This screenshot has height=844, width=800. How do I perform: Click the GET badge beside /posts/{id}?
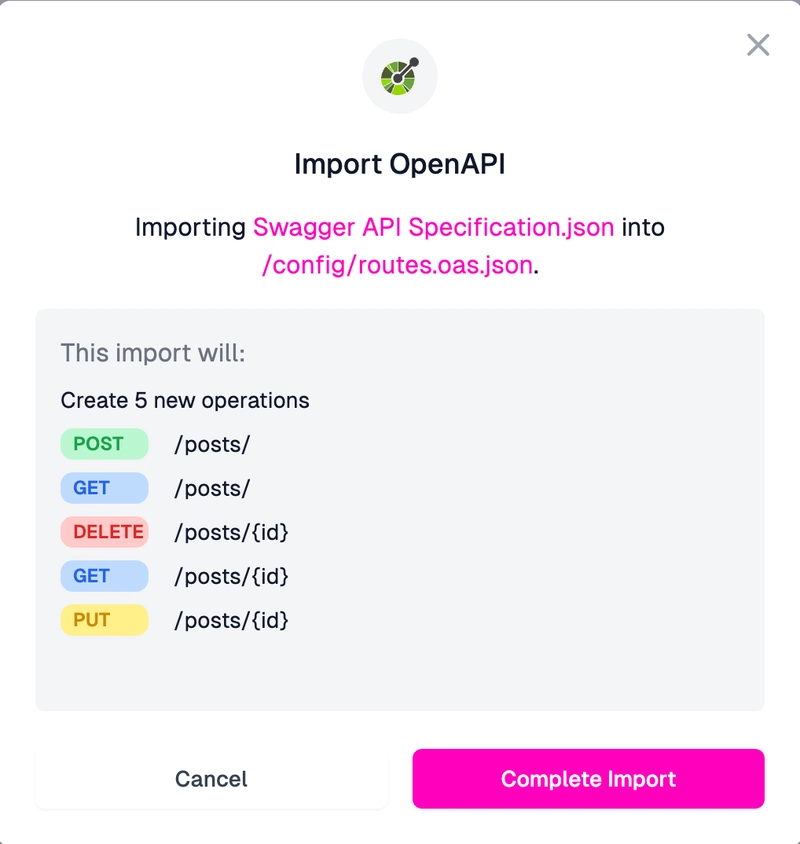point(104,576)
